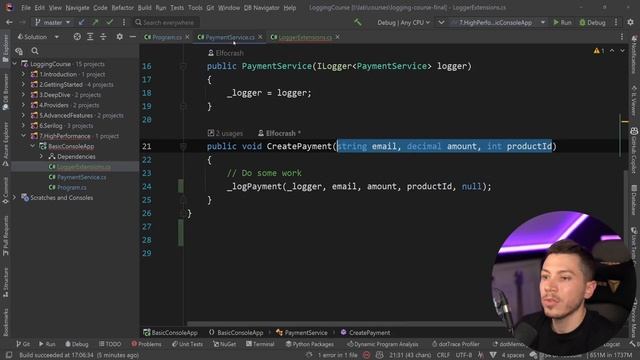Go to next highlighted error arrow
This screenshot has height=360, width=640.
[622, 51]
